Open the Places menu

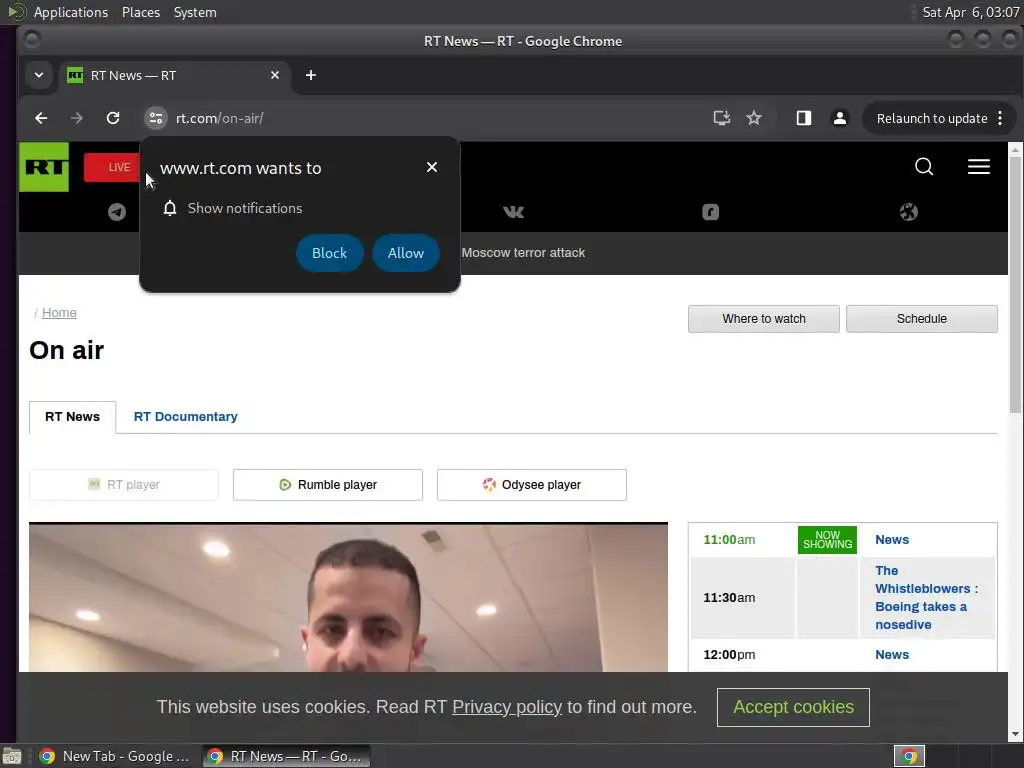point(140,12)
